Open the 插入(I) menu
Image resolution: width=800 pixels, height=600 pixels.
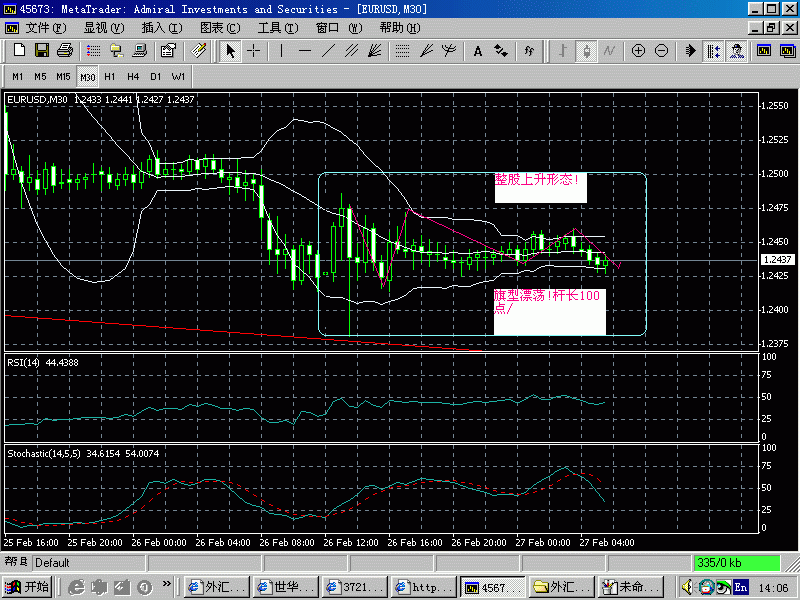162,28
